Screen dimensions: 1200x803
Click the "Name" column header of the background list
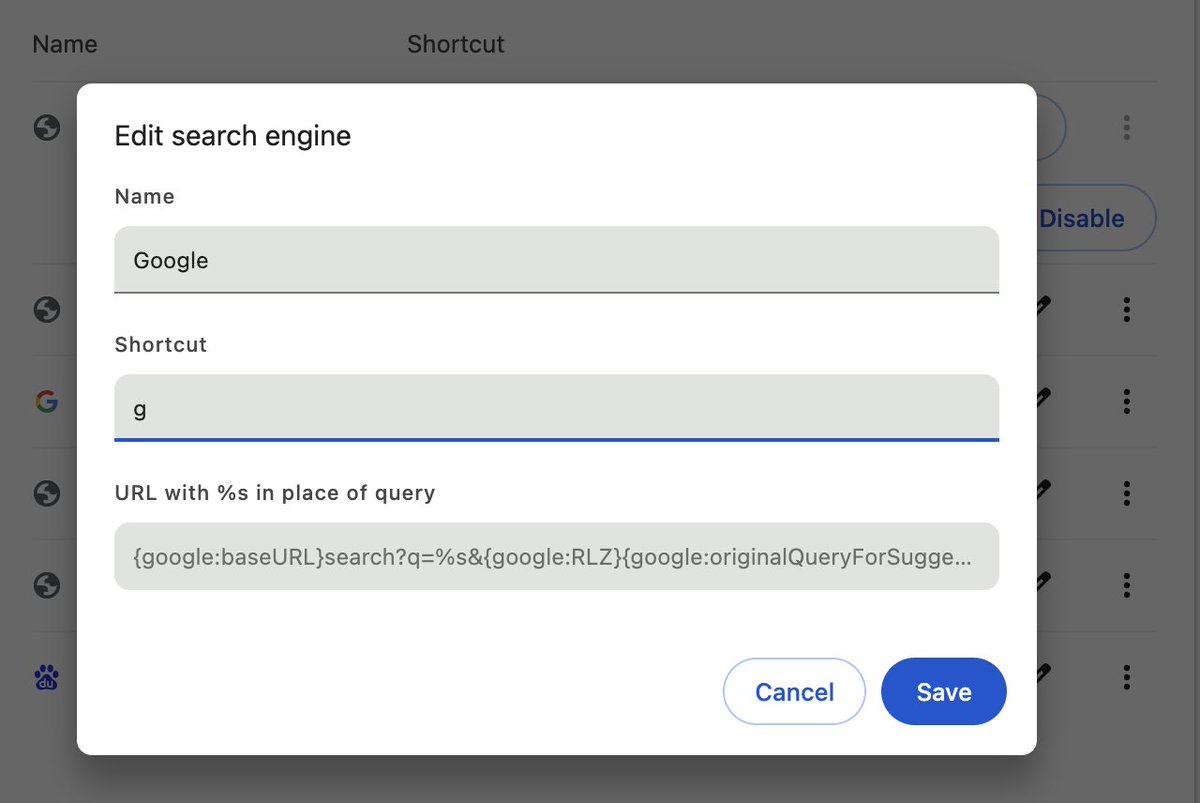pos(65,44)
